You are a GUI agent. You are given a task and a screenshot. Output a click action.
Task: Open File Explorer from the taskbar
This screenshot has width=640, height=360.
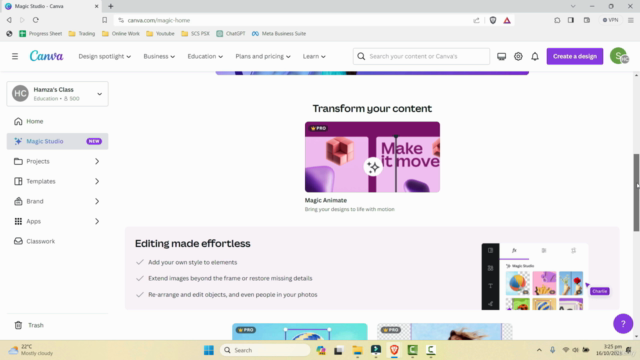(x=358, y=350)
